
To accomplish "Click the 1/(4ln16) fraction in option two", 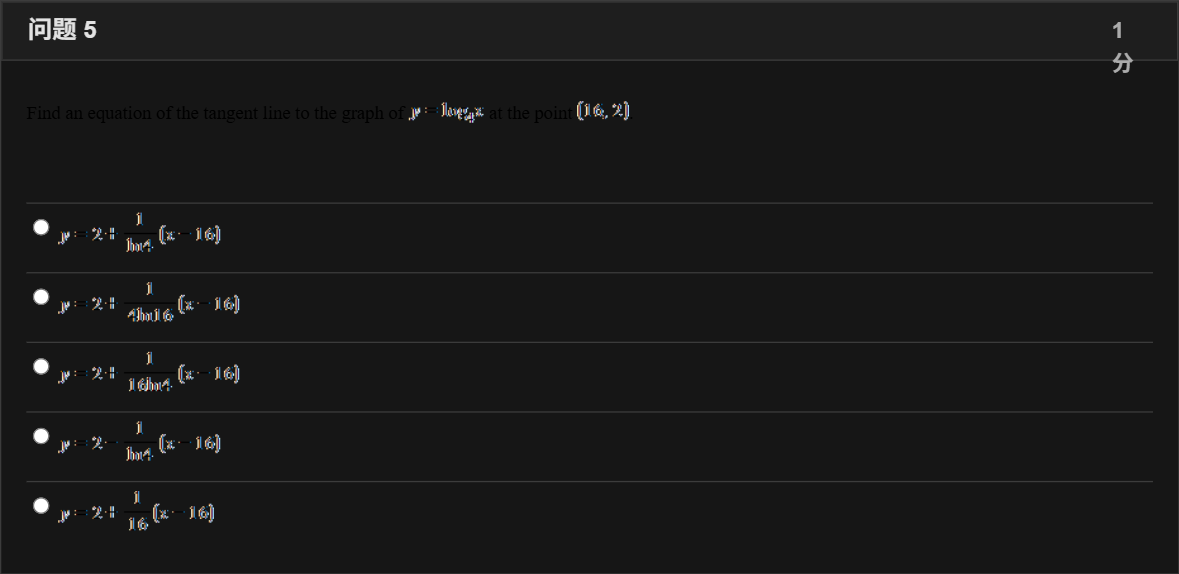I will pyautogui.click(x=150, y=302).
